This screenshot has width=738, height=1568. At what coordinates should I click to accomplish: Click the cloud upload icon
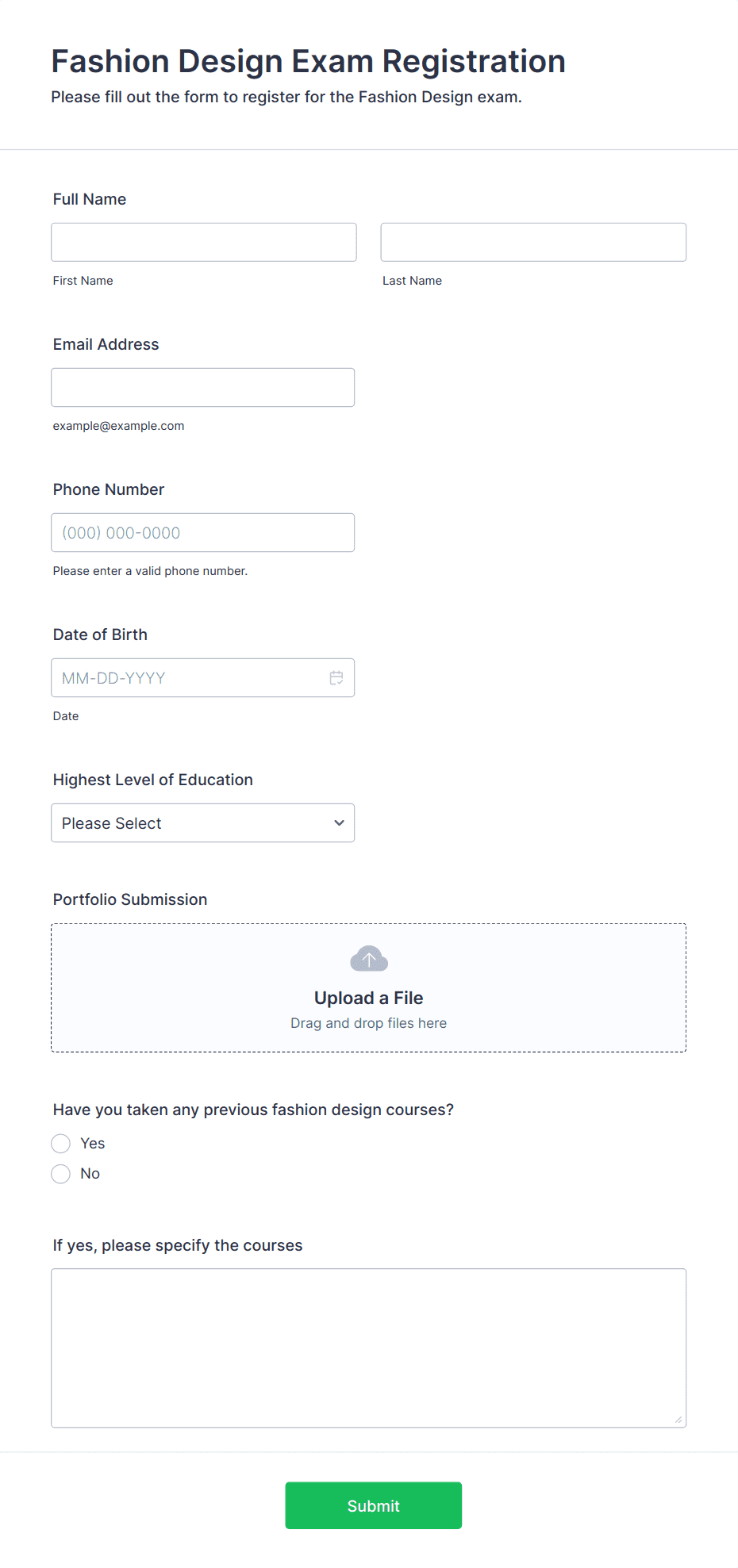click(368, 958)
